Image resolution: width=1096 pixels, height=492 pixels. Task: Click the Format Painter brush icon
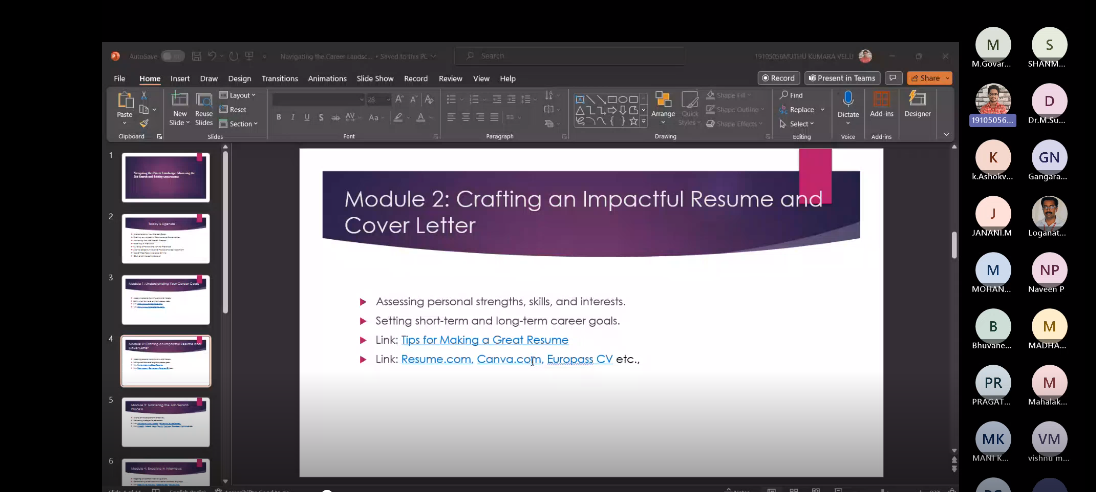coord(144,123)
